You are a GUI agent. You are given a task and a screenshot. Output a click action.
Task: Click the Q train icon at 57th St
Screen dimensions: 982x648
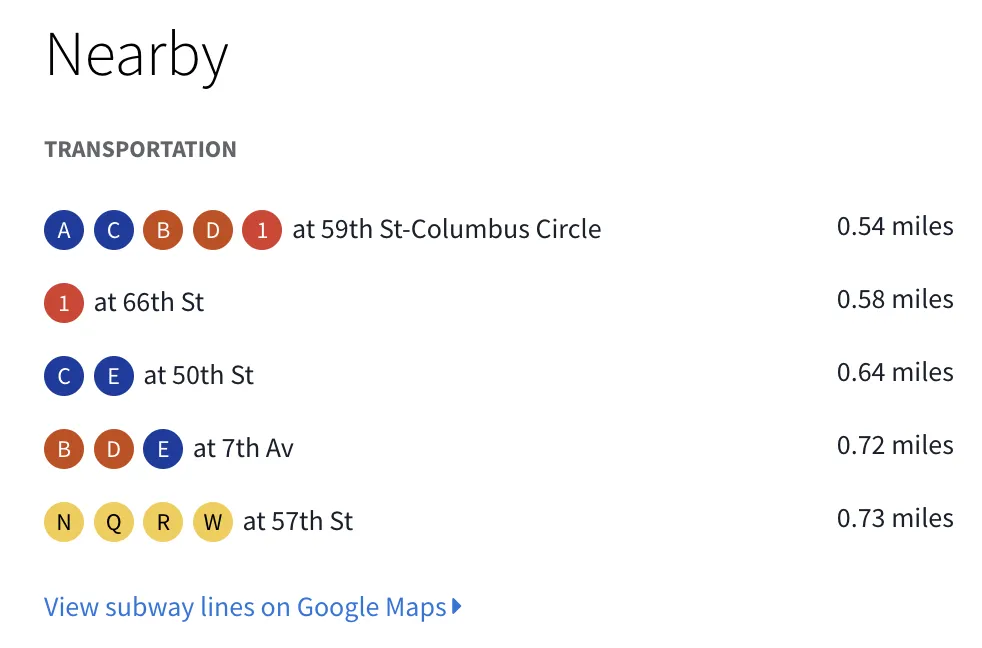113,522
